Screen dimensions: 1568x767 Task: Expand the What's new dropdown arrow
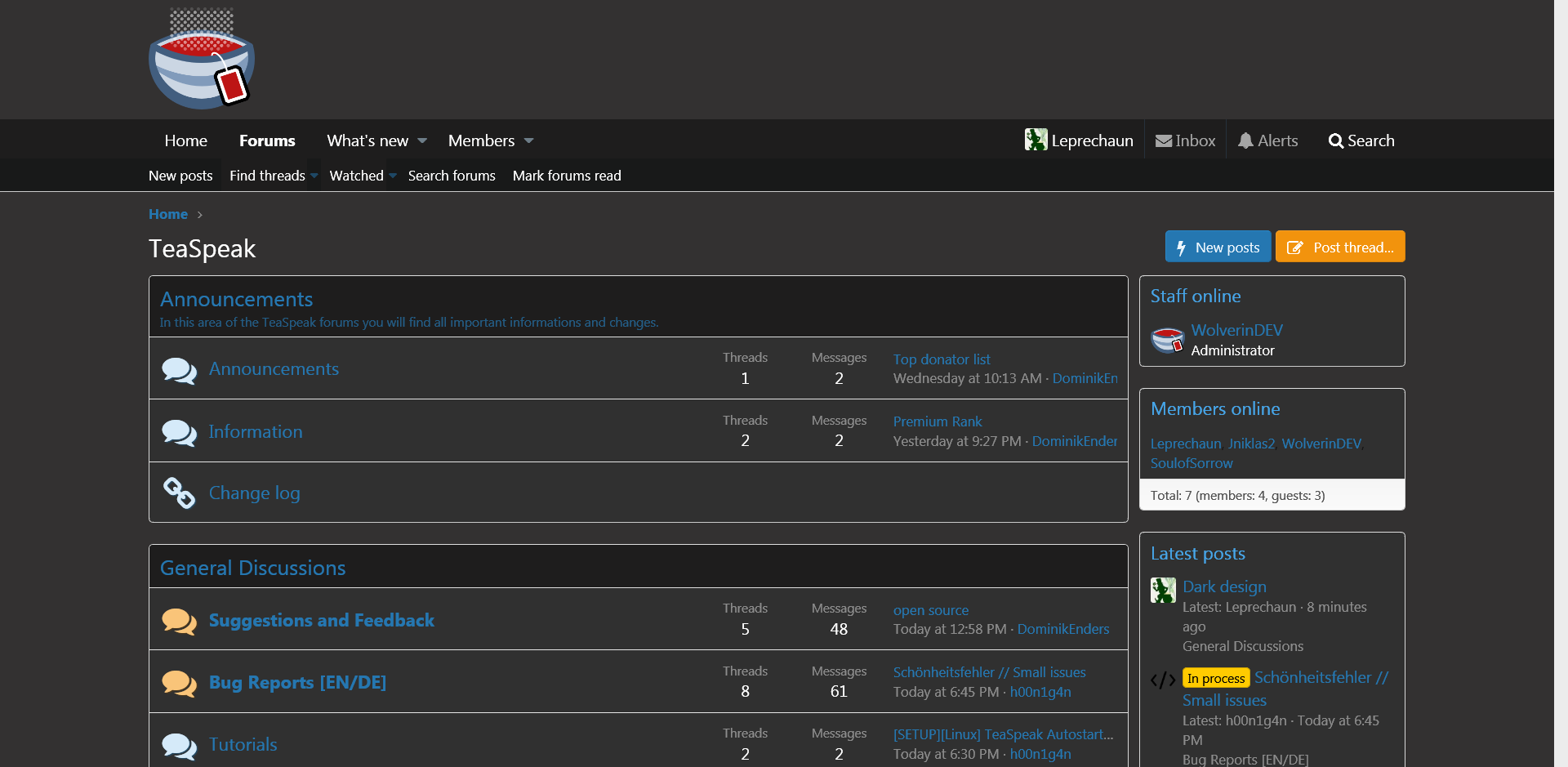coord(422,140)
